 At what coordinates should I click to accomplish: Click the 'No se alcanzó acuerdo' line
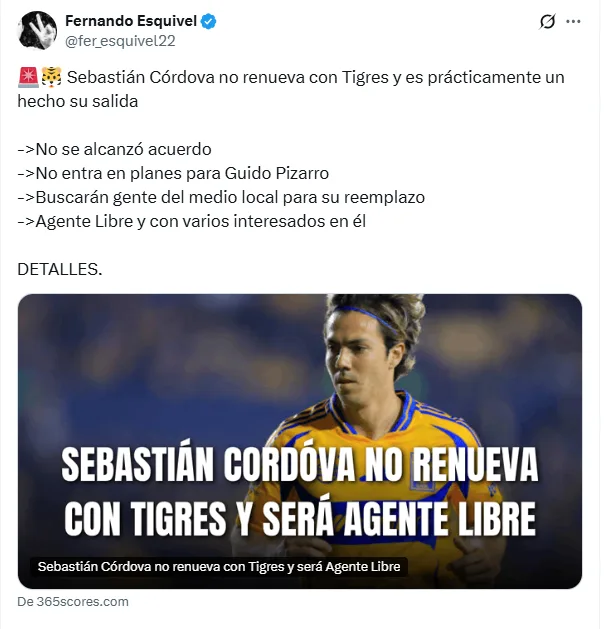(115, 150)
